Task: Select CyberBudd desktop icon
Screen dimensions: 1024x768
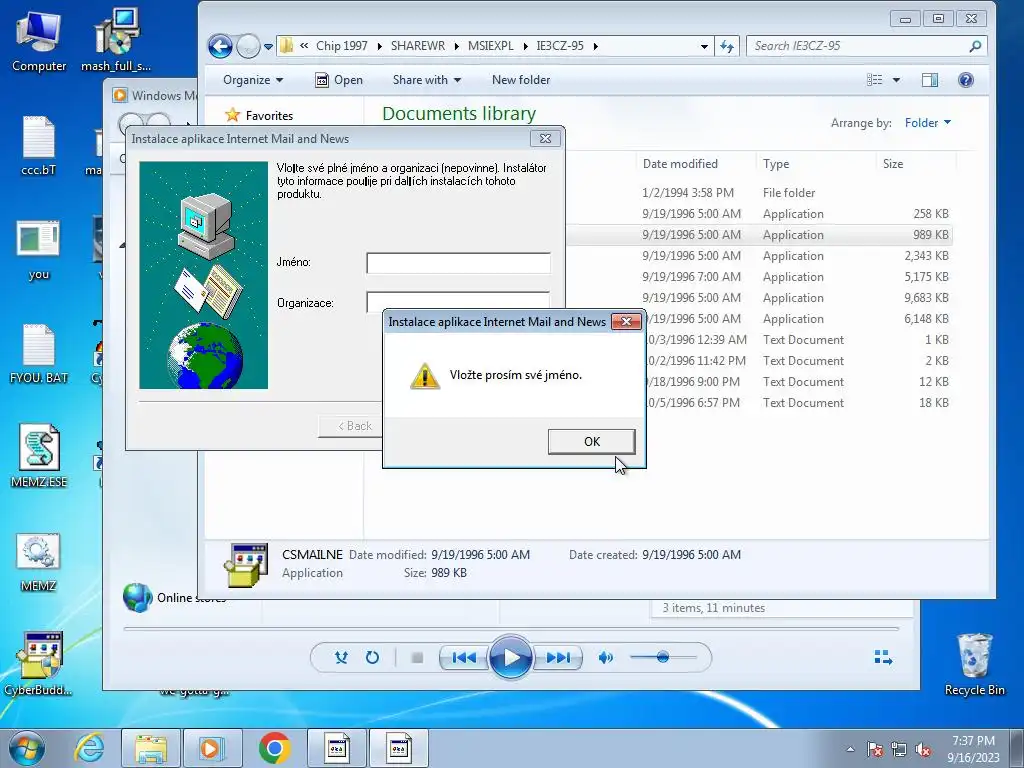Action: 39,664
